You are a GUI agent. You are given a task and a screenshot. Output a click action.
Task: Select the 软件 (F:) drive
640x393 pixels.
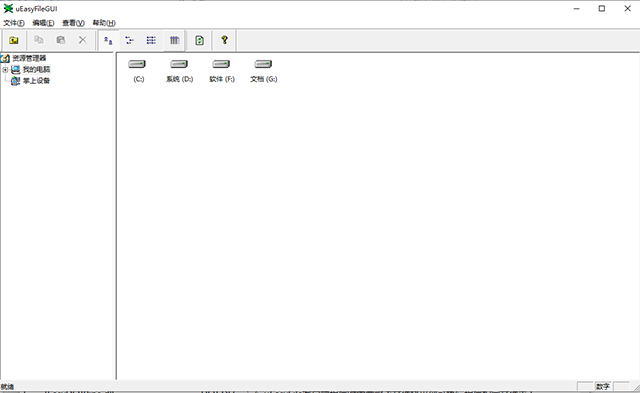[x=222, y=71]
